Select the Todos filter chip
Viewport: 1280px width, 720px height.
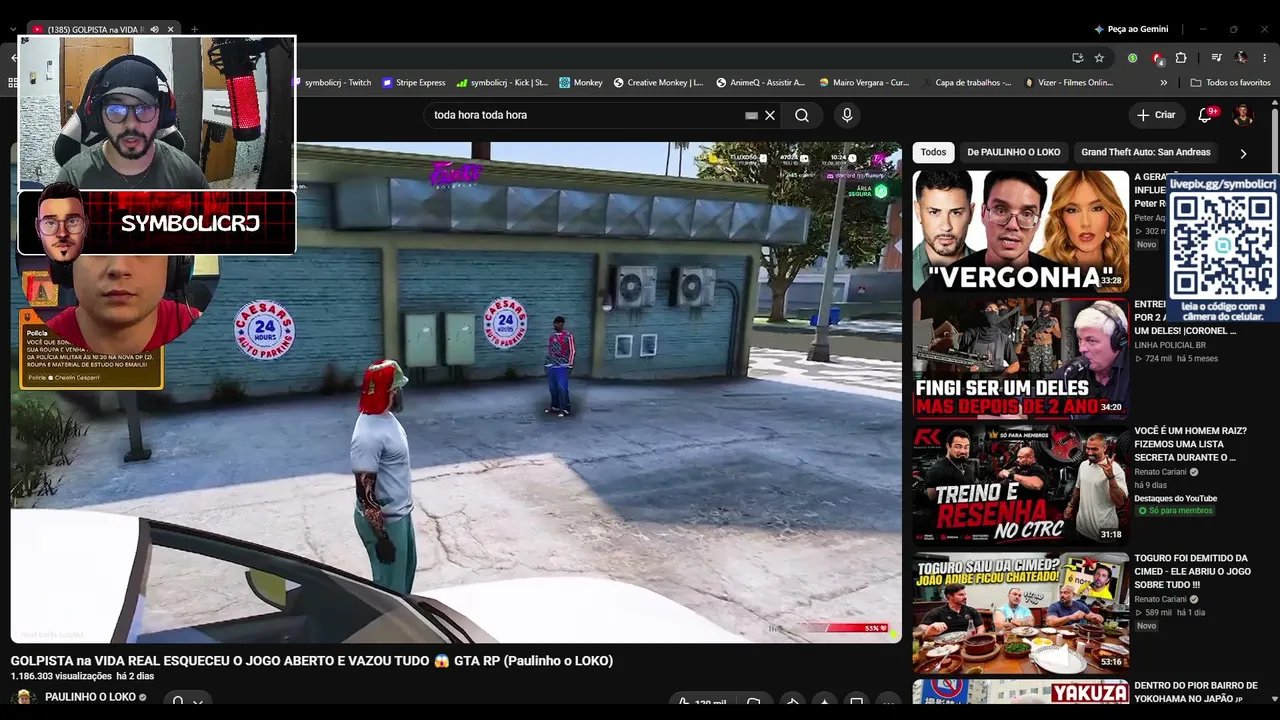(x=933, y=152)
